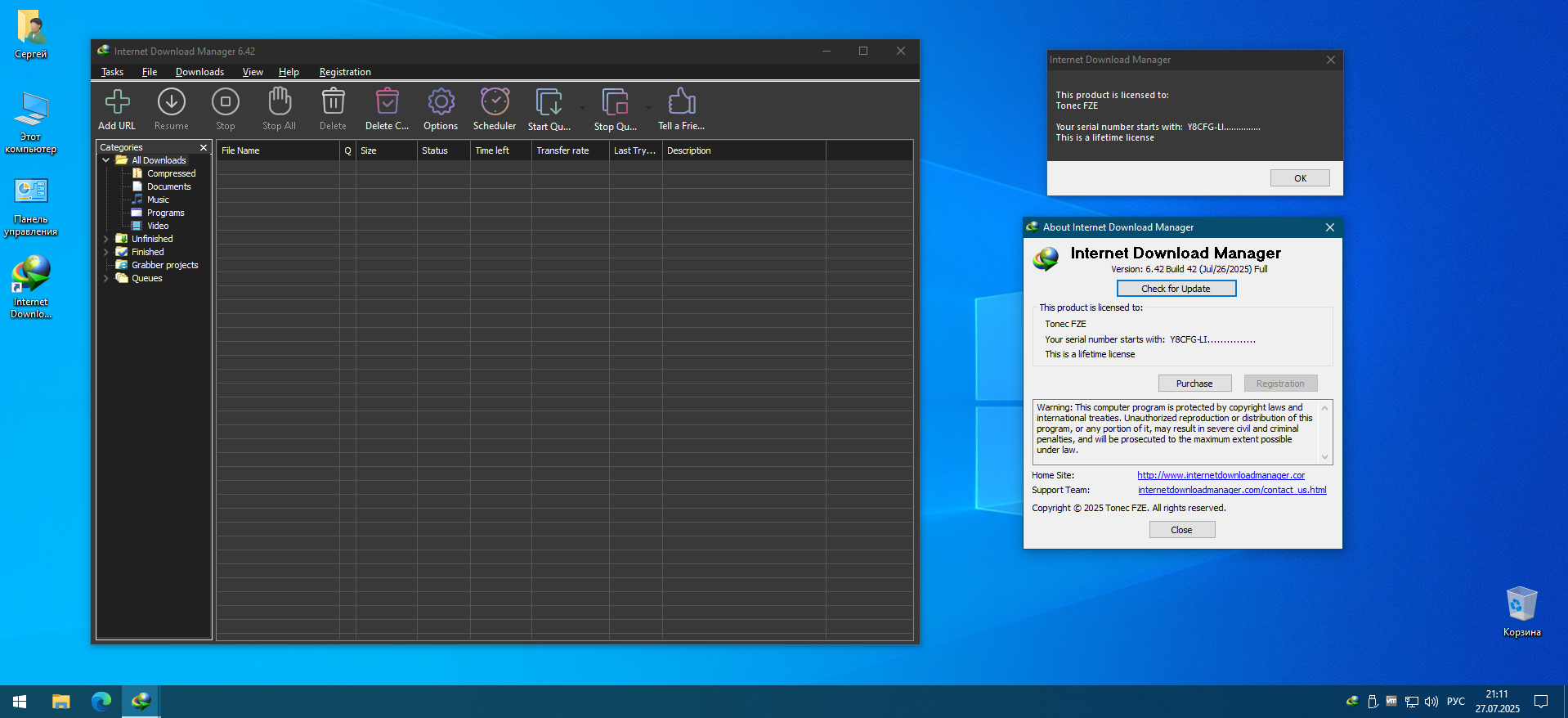Open the Home Site link

(1221, 475)
